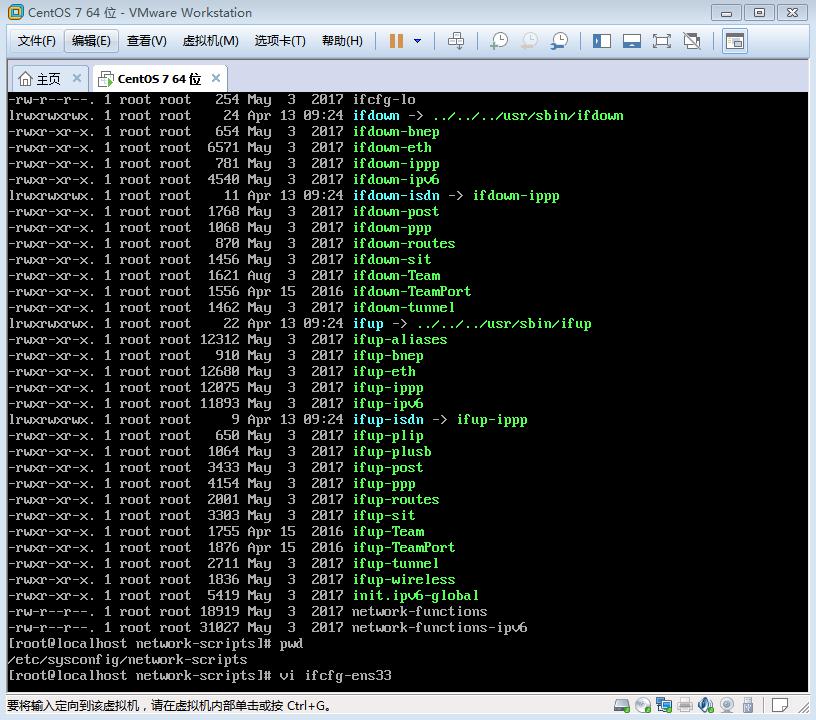Click the CD/DVD drive status icon
Screen dimensions: 816x720
coord(643,705)
